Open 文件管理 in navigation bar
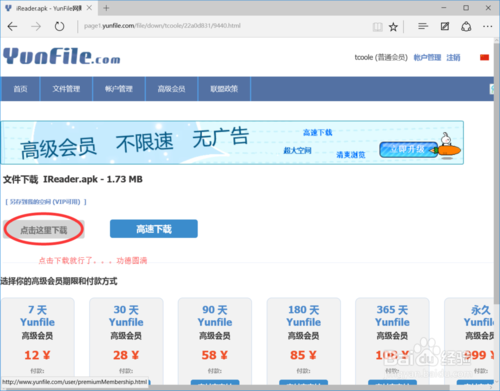Screen dimensions: 500x391 tap(66, 89)
